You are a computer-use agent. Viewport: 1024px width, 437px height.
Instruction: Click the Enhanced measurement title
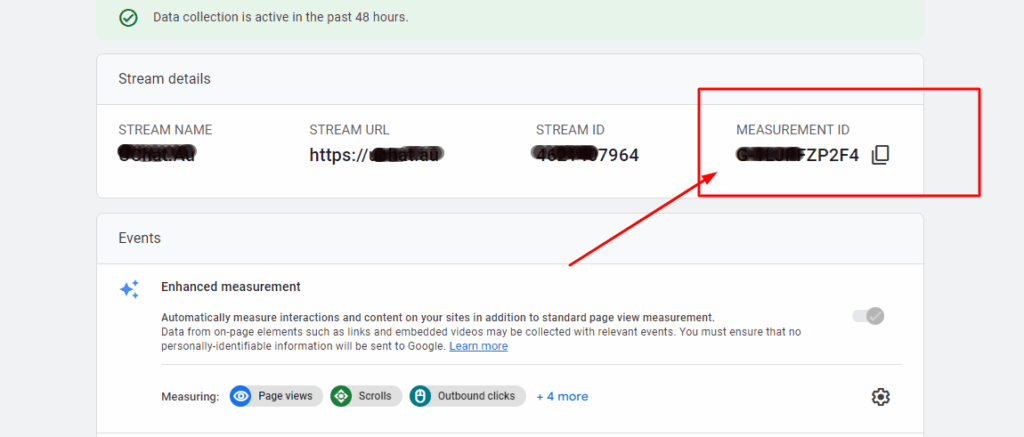pos(230,287)
